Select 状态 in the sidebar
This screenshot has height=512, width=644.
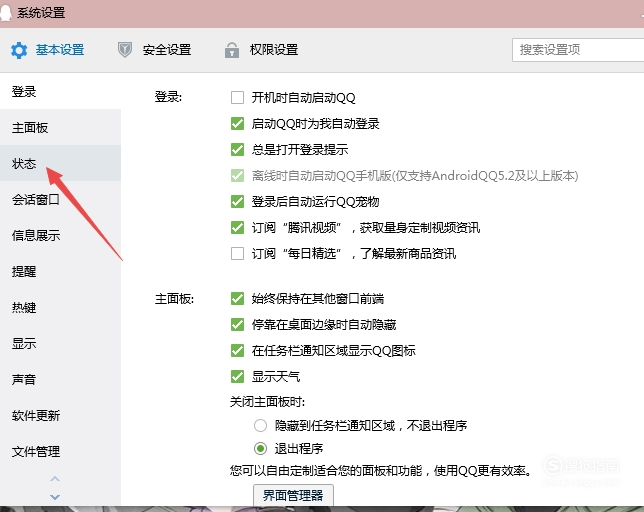pos(60,163)
